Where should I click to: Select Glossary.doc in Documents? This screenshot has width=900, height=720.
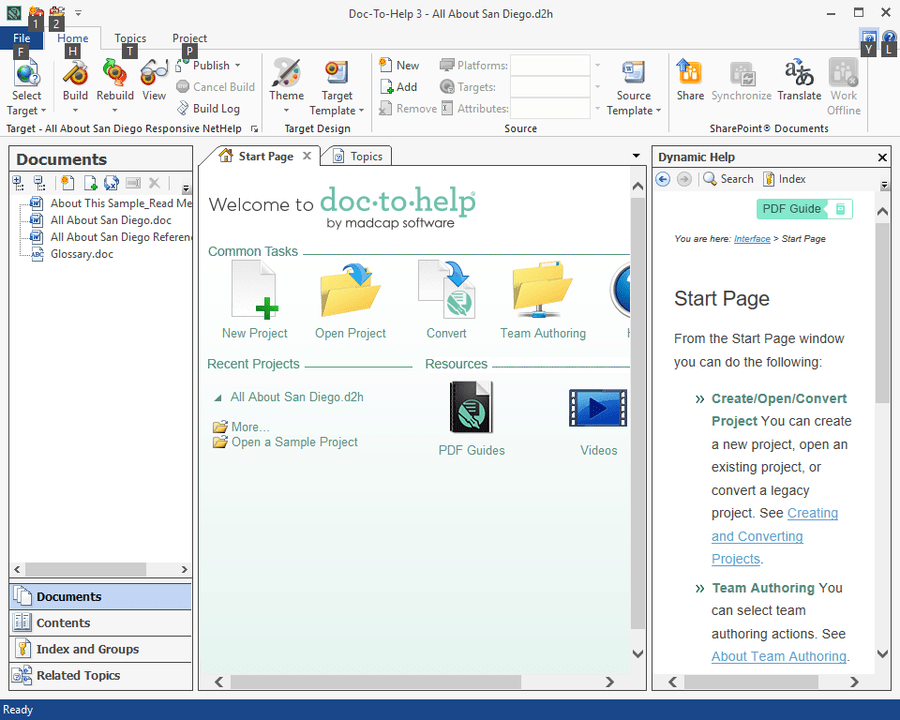[x=82, y=254]
